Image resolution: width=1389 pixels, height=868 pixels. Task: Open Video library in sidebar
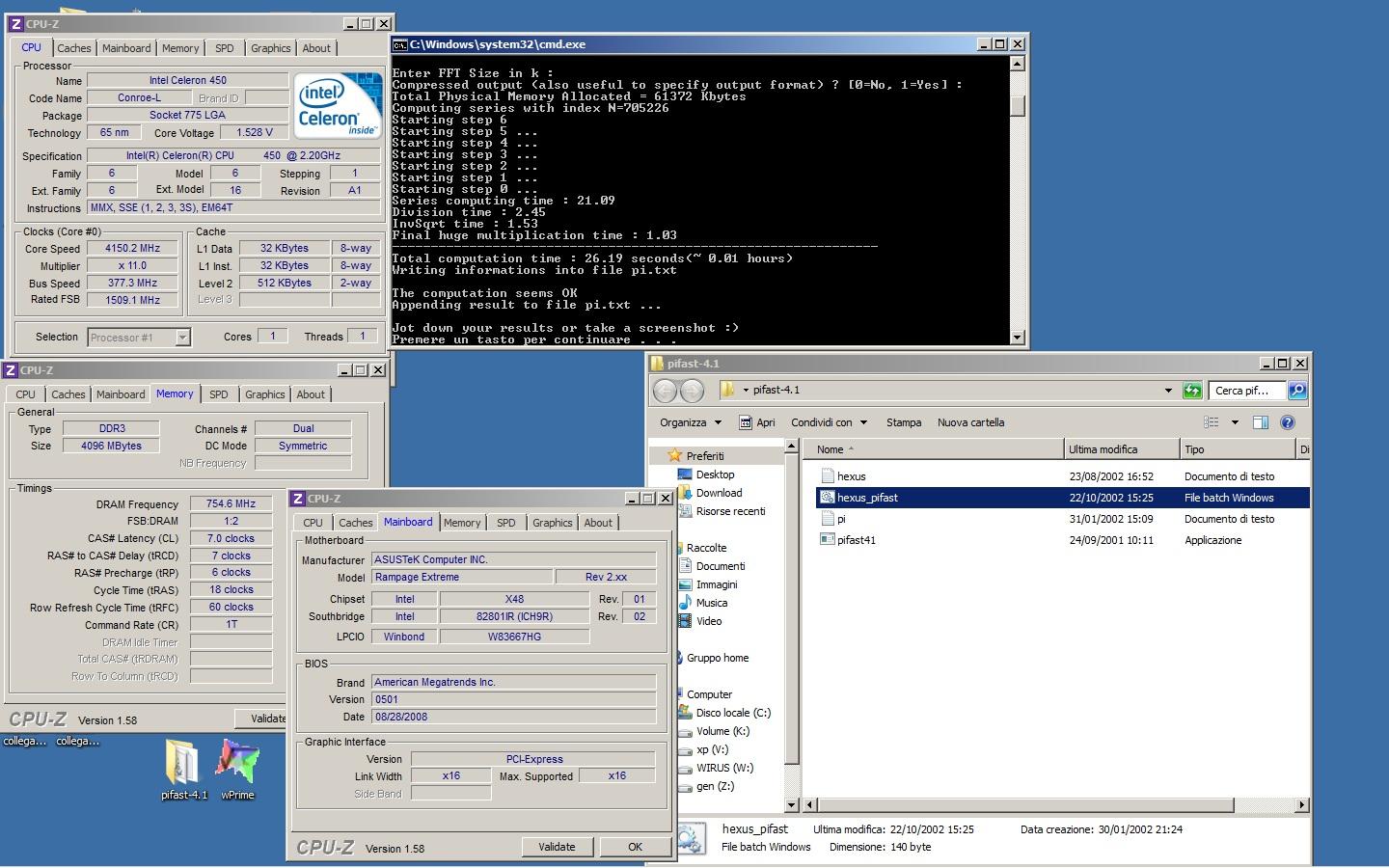click(708, 621)
